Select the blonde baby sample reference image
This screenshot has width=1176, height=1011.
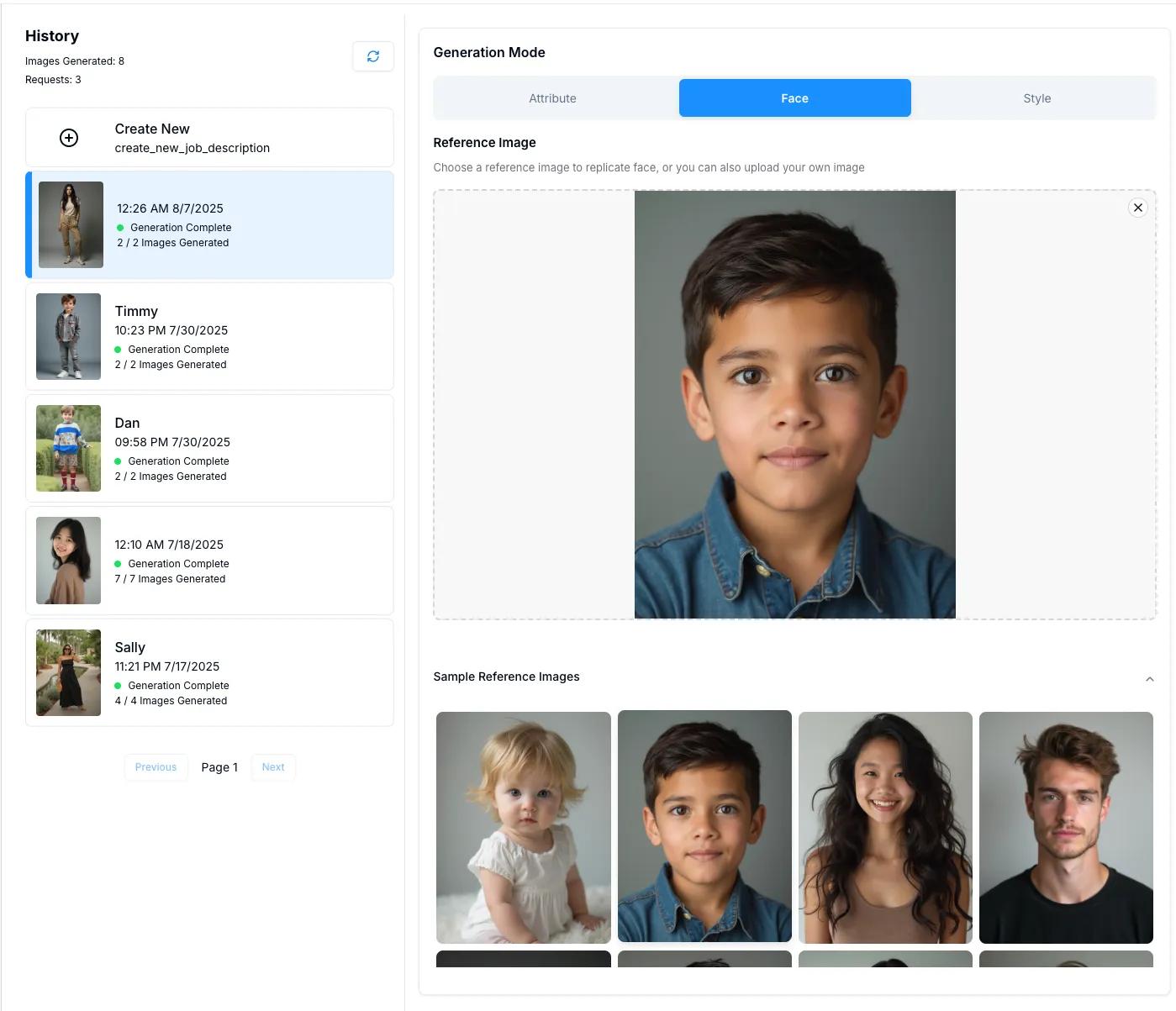point(523,827)
